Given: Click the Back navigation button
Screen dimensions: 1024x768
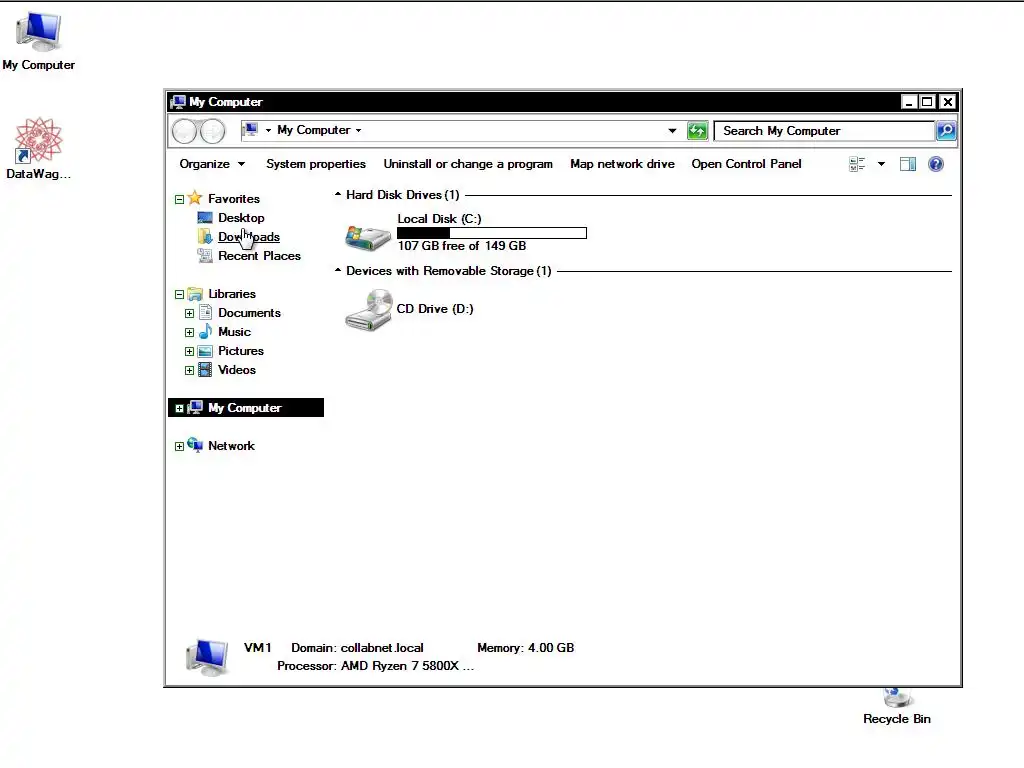Looking at the screenshot, I should pos(184,131).
